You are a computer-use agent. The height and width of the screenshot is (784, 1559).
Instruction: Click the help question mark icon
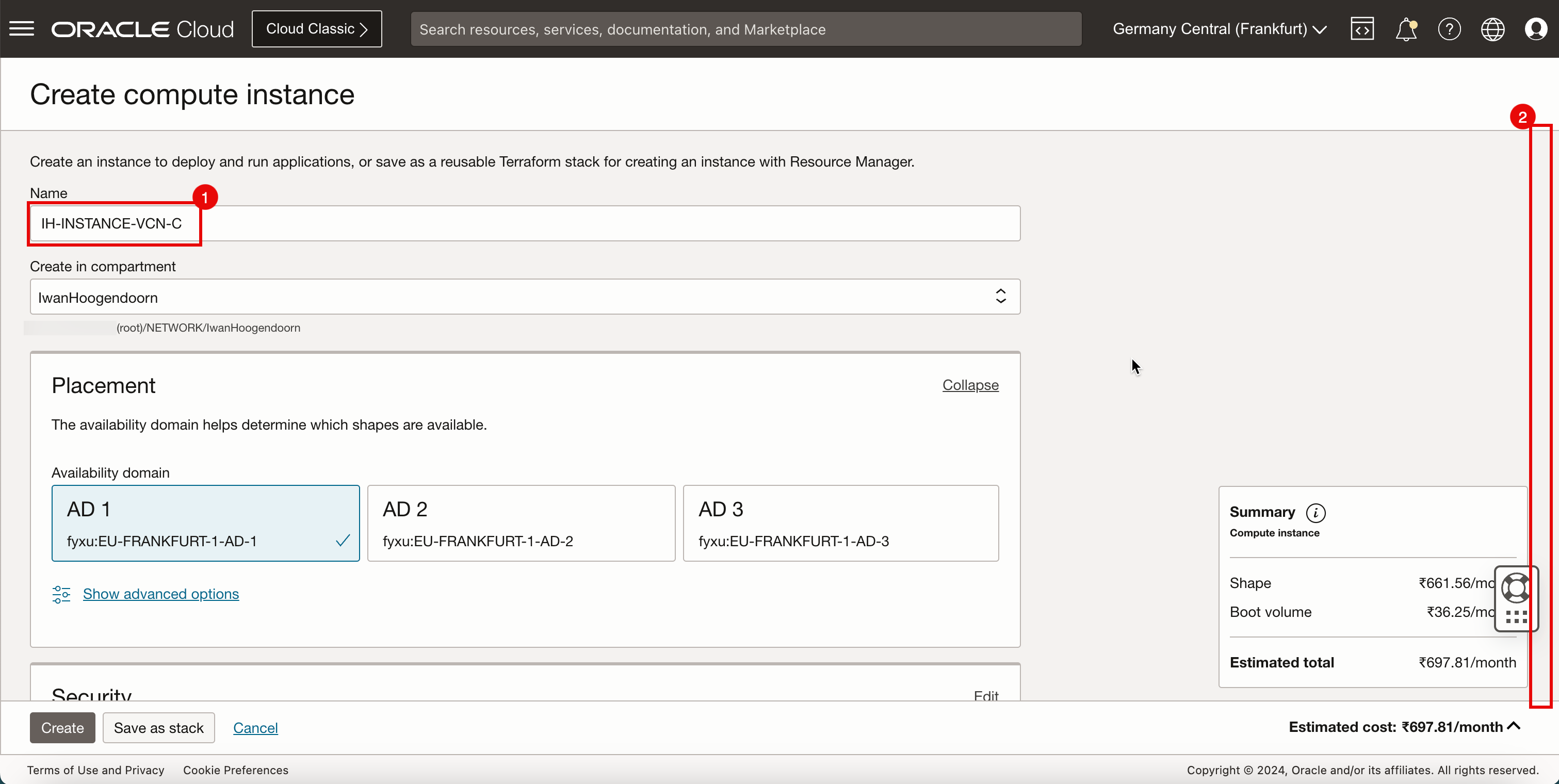[1450, 29]
